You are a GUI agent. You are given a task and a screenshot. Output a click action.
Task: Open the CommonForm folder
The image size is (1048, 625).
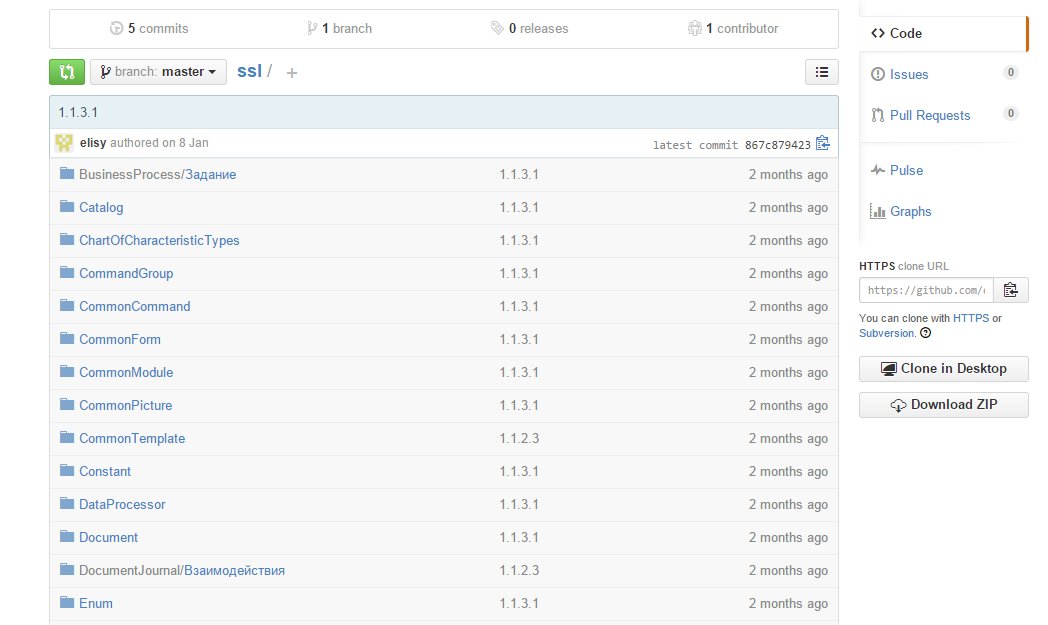[120, 340]
